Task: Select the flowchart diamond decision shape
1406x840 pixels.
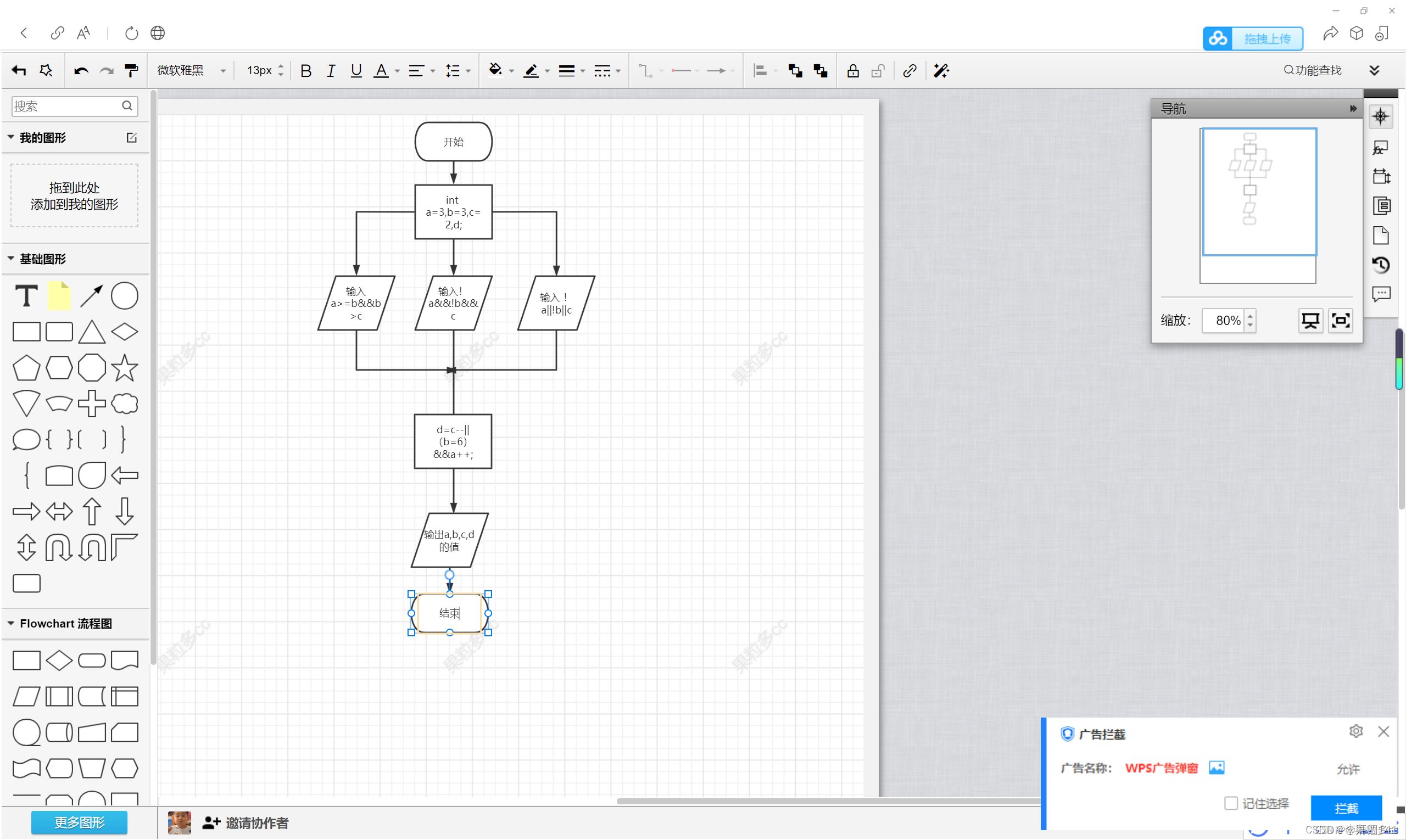Action: pos(59,660)
